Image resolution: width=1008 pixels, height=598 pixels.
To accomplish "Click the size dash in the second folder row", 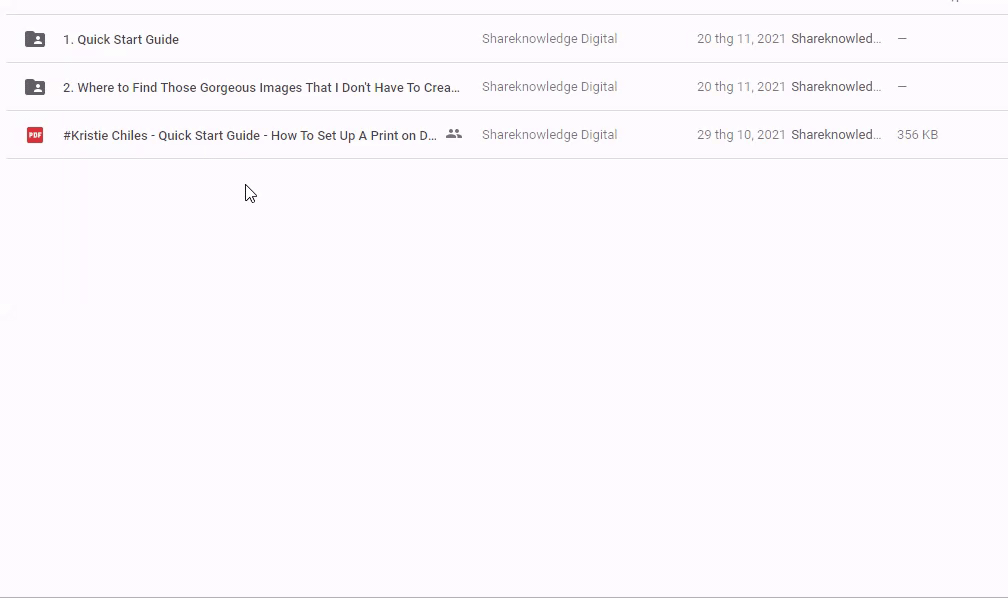I will click(902, 87).
